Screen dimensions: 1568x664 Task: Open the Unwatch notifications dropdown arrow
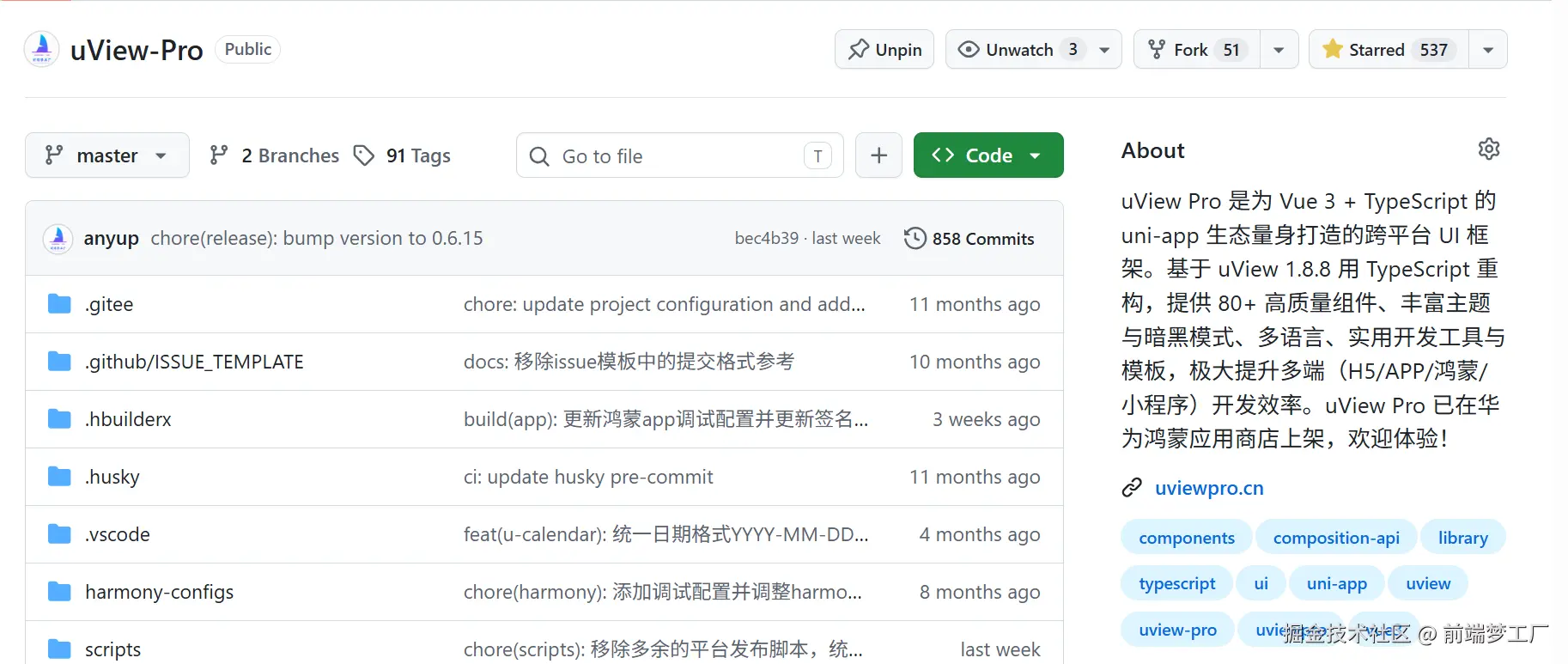click(1105, 50)
